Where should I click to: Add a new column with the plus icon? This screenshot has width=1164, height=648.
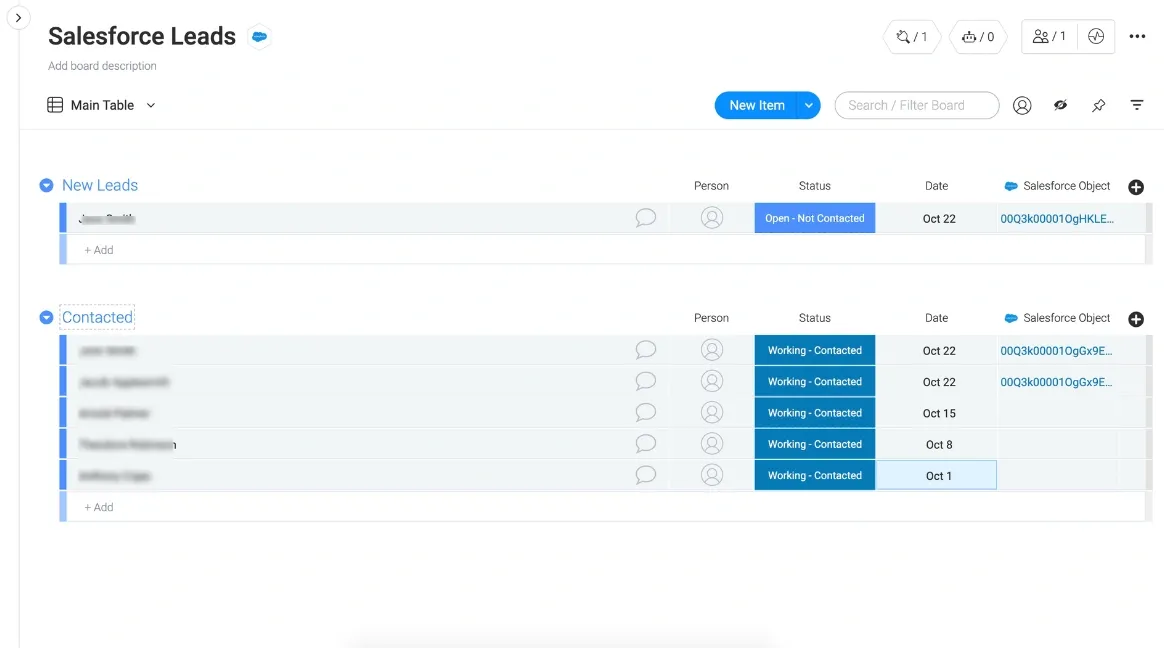tap(1136, 187)
